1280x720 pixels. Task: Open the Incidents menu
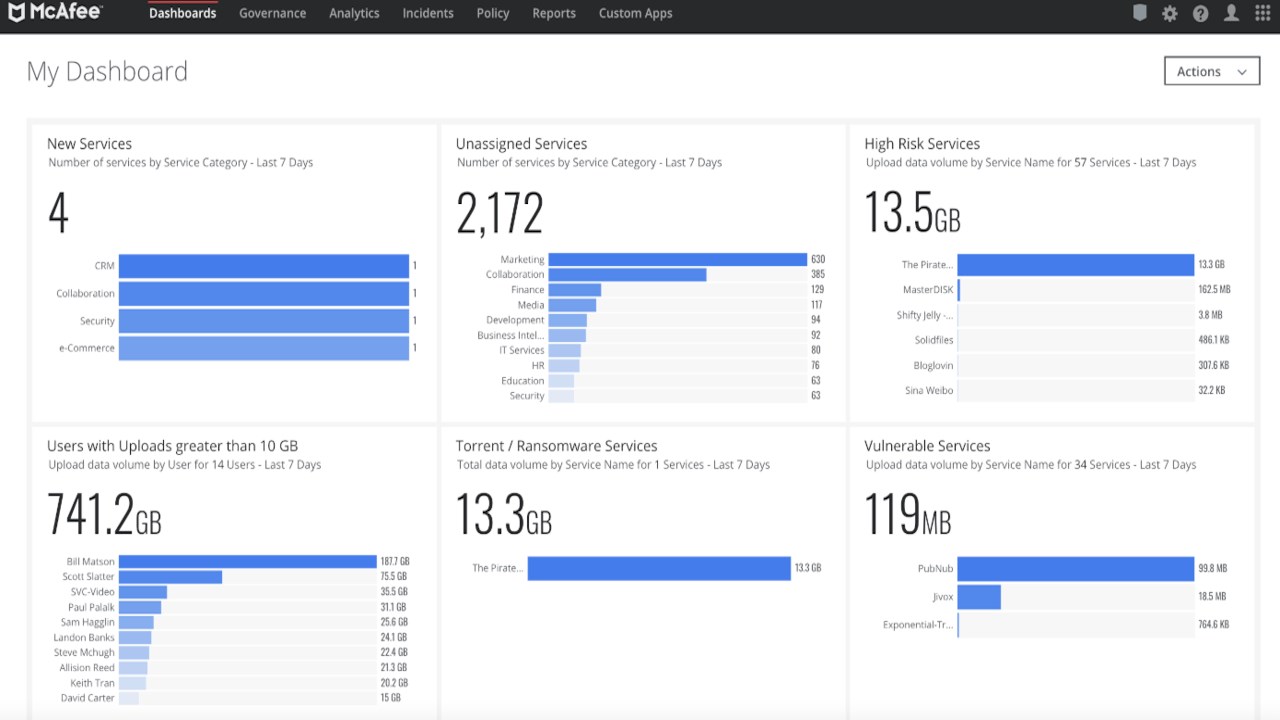point(428,13)
